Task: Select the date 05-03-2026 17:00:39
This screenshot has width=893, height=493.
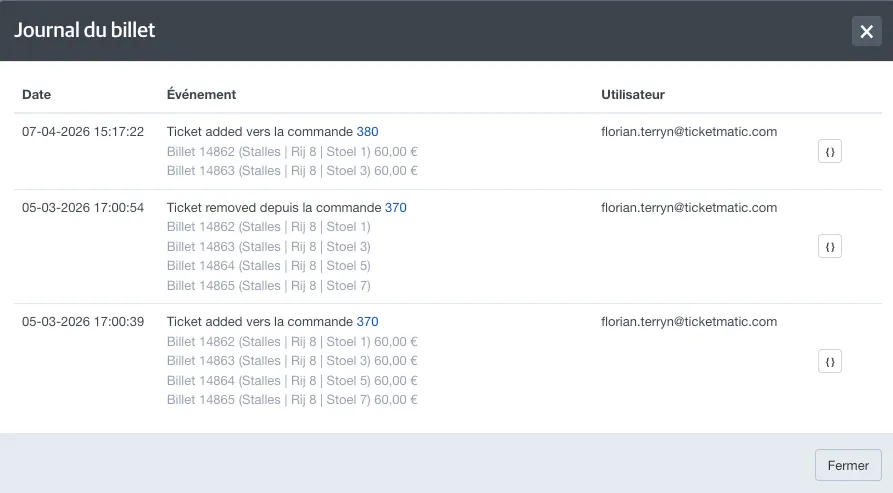Action: click(83, 322)
